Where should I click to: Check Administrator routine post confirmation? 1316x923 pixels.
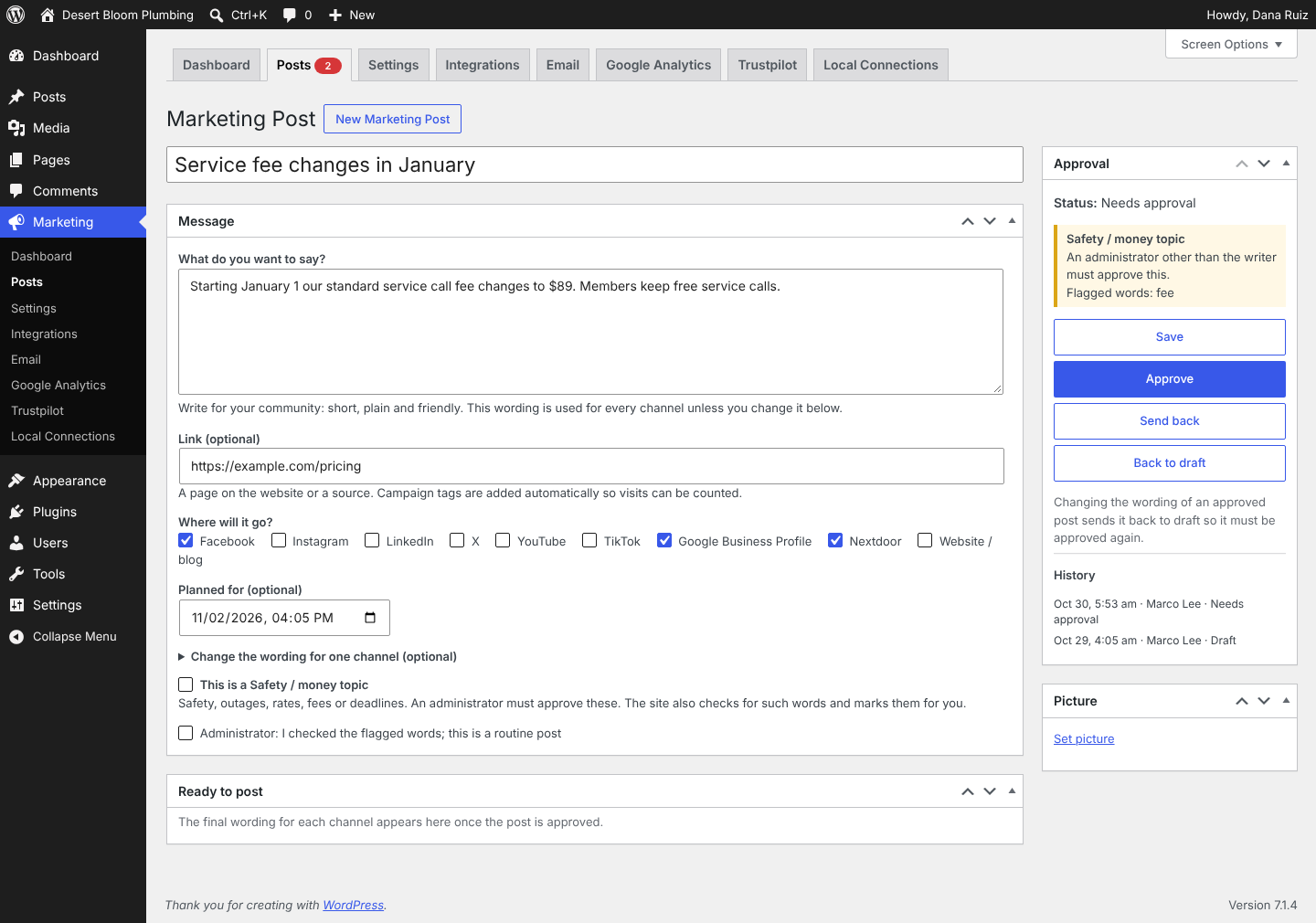[186, 733]
